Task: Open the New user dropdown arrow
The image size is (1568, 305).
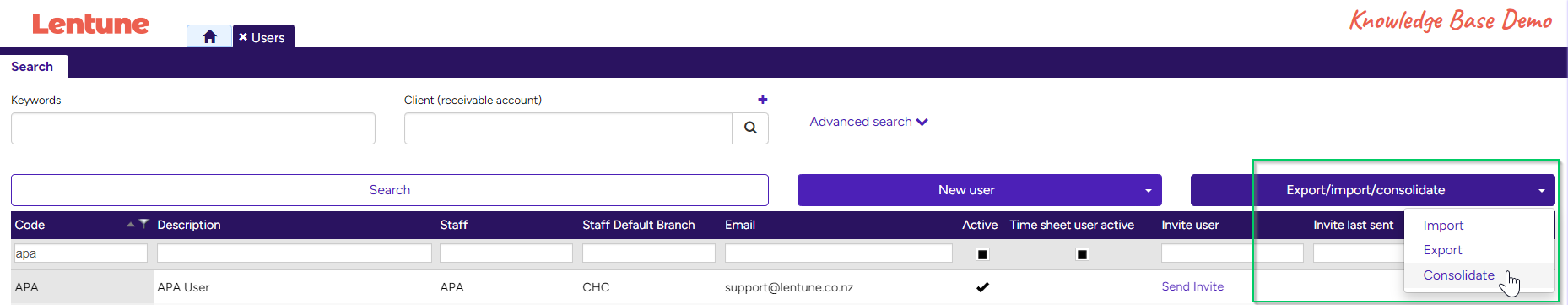Action: [1149, 191]
